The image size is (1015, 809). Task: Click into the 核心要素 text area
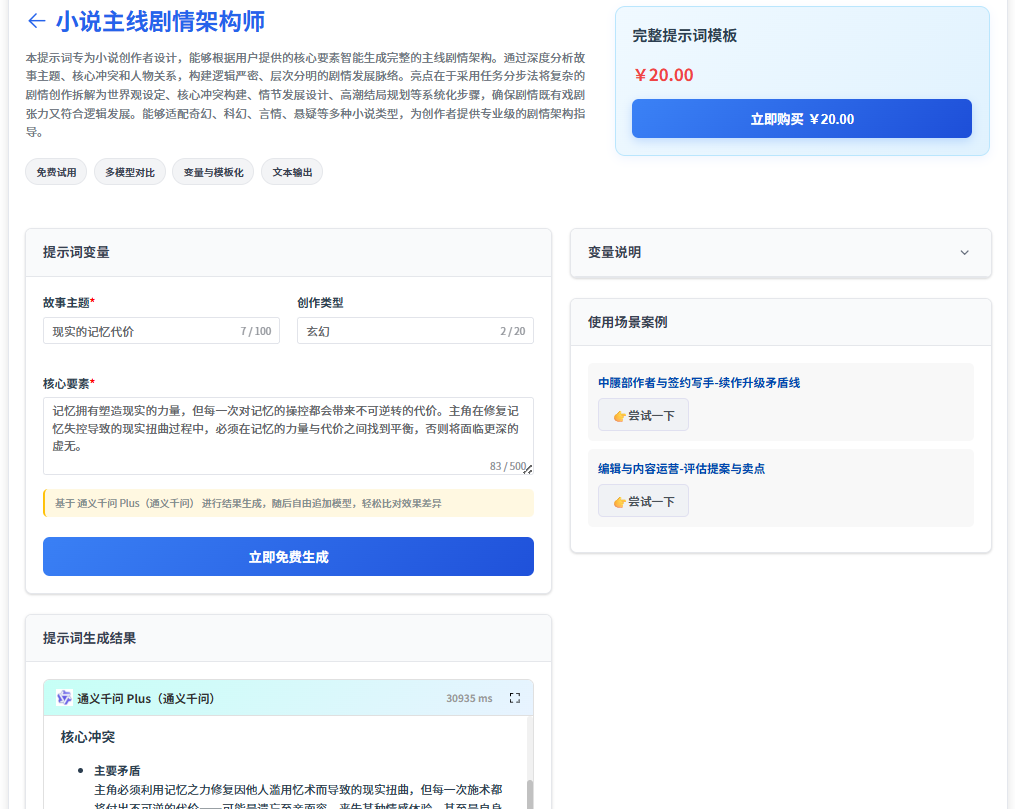[287, 430]
